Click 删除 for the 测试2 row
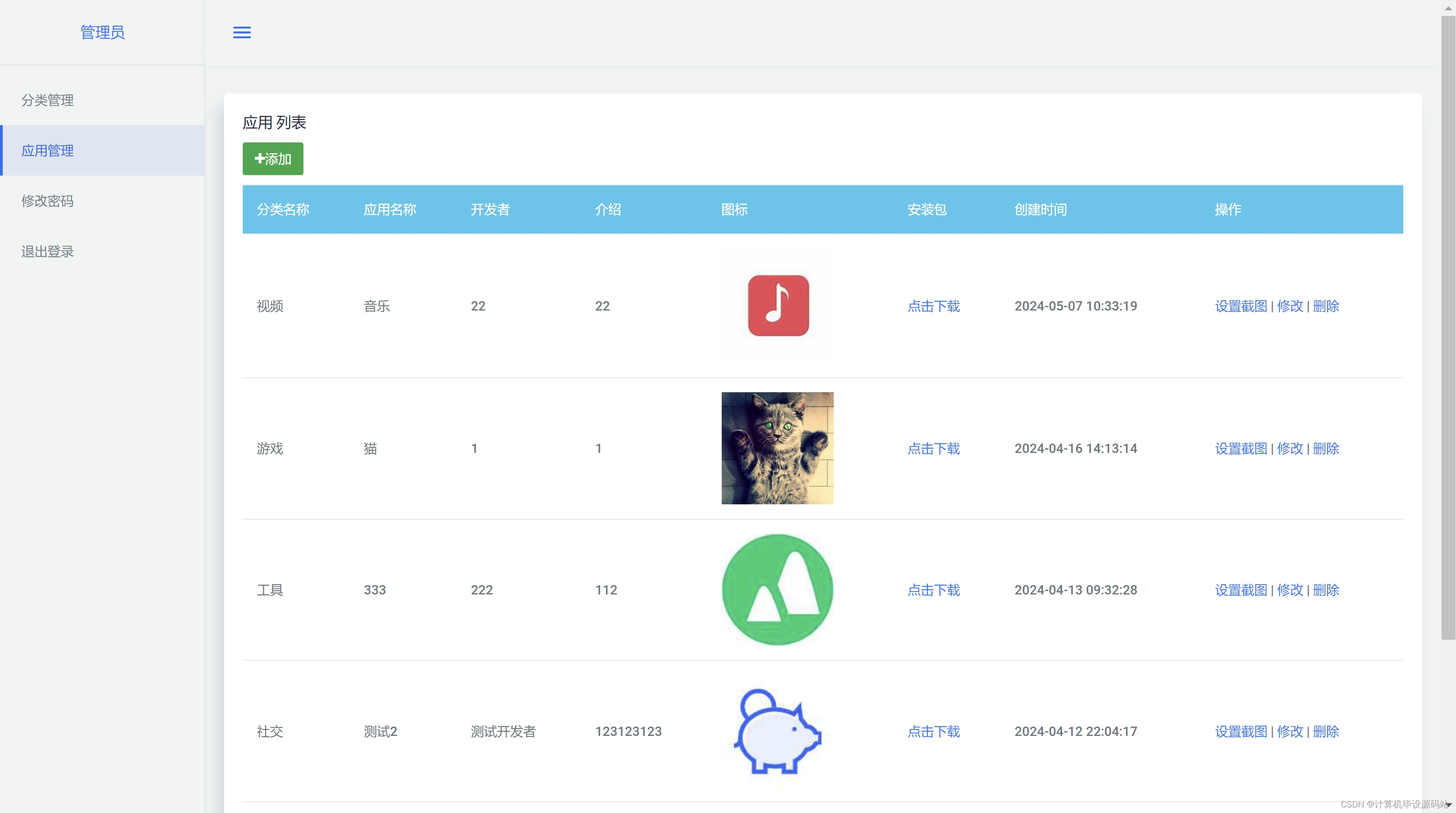The image size is (1456, 813). pyautogui.click(x=1326, y=731)
